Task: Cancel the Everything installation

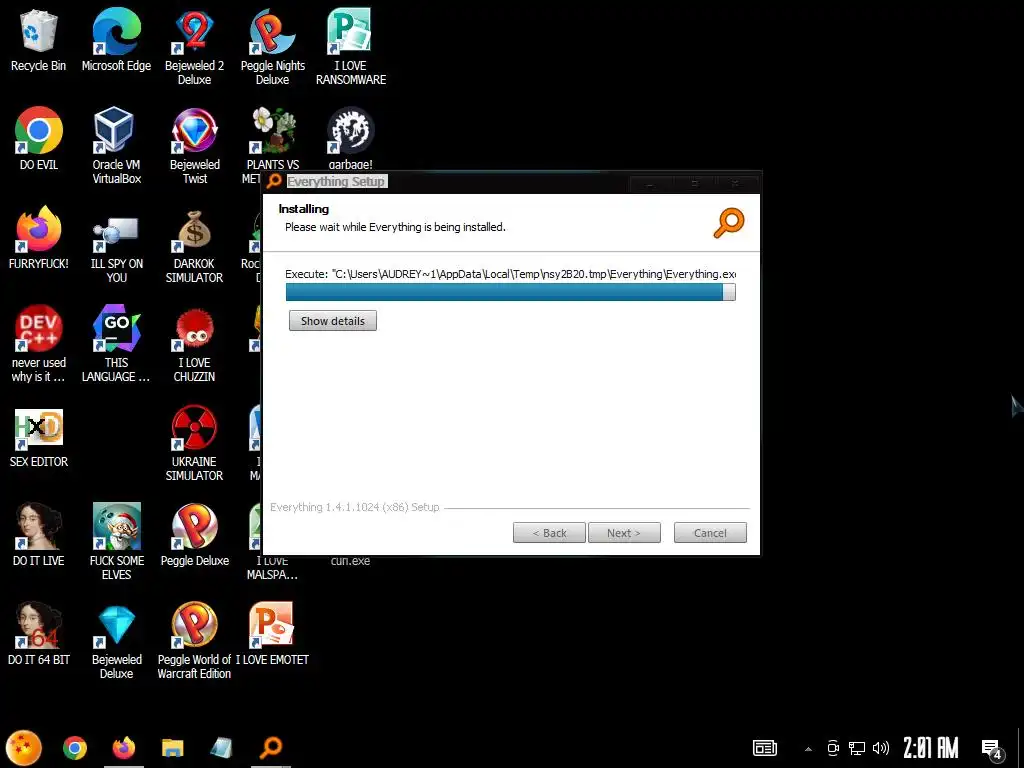Action: 710,533
